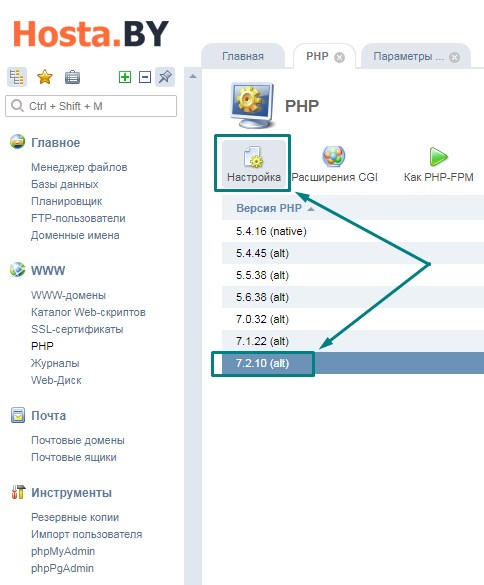Close the Параметры tab
The image size is (484, 585).
coord(454,57)
